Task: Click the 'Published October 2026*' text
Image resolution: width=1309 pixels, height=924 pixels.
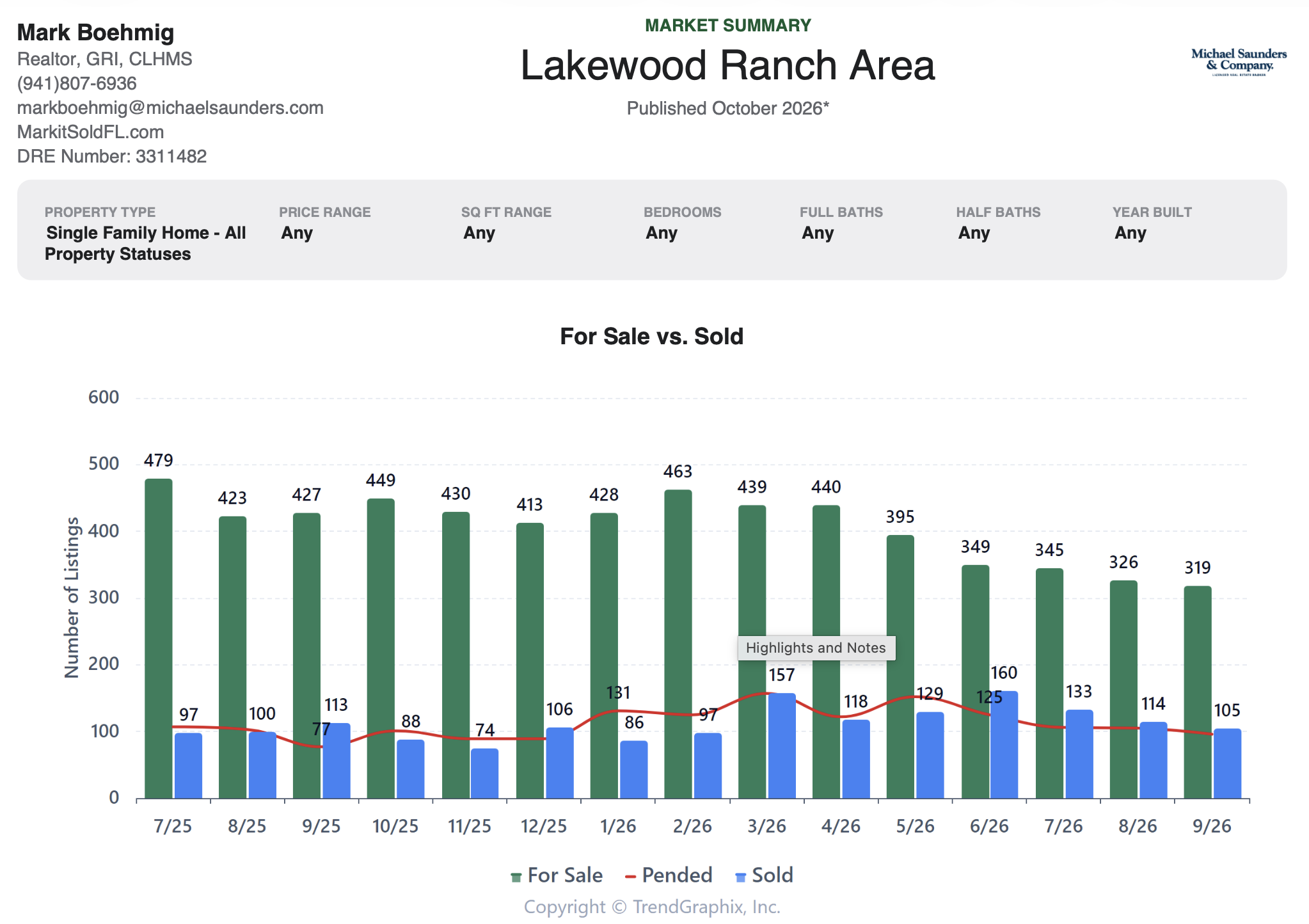Action: click(x=728, y=108)
